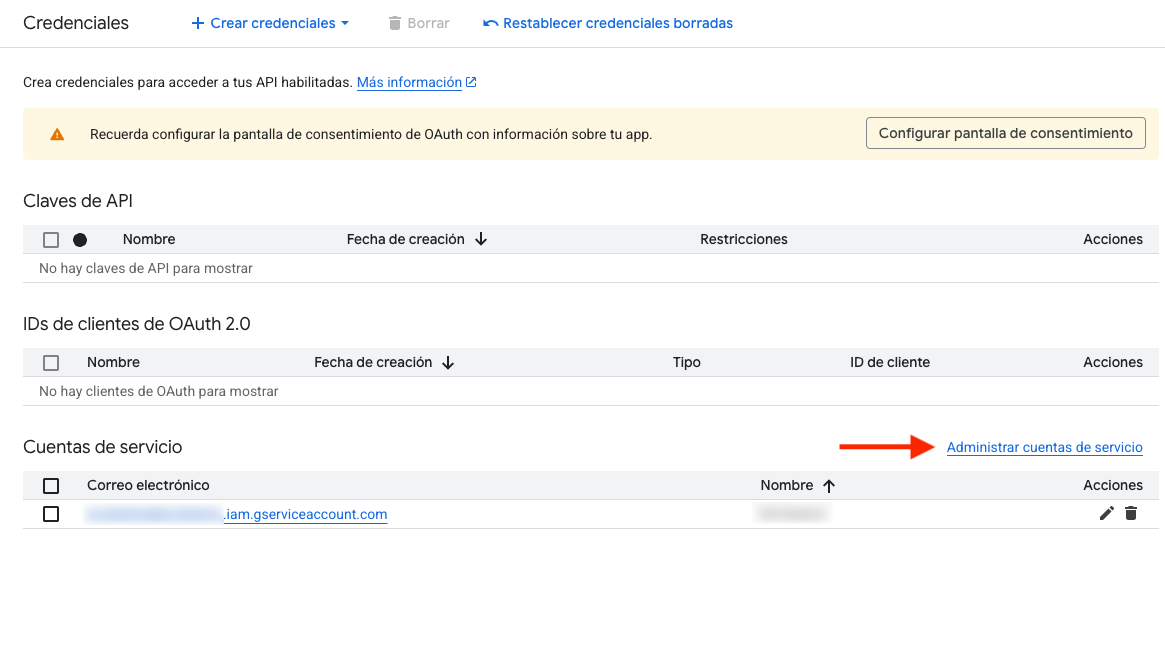Toggle the select-all checkbox in Claves de API
The height and width of the screenshot is (647, 1165).
point(51,240)
